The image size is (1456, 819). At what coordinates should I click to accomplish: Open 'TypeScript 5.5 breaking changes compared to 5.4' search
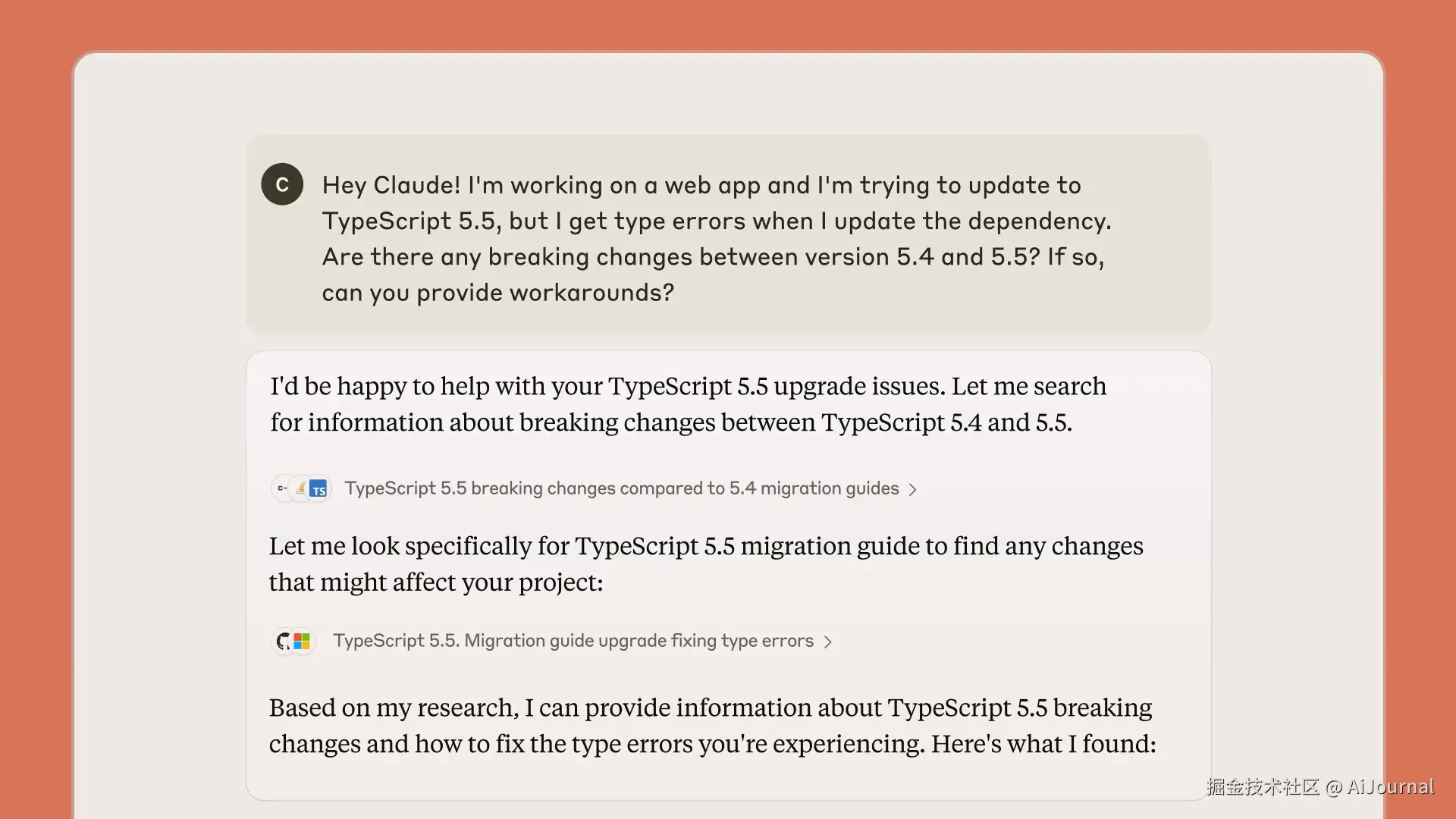[x=621, y=489]
